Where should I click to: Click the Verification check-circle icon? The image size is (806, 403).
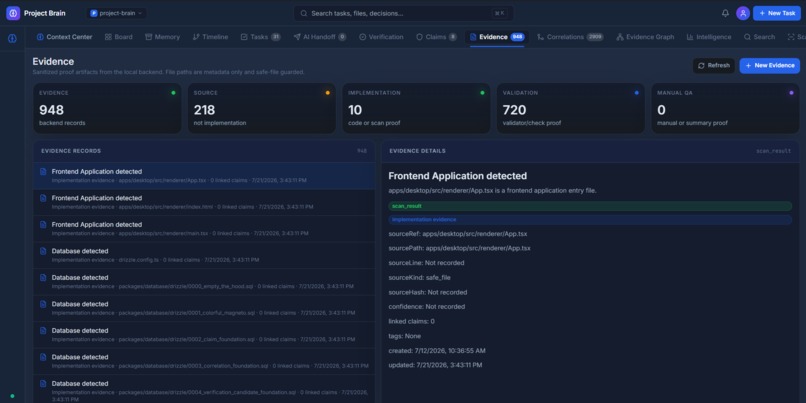coord(362,37)
